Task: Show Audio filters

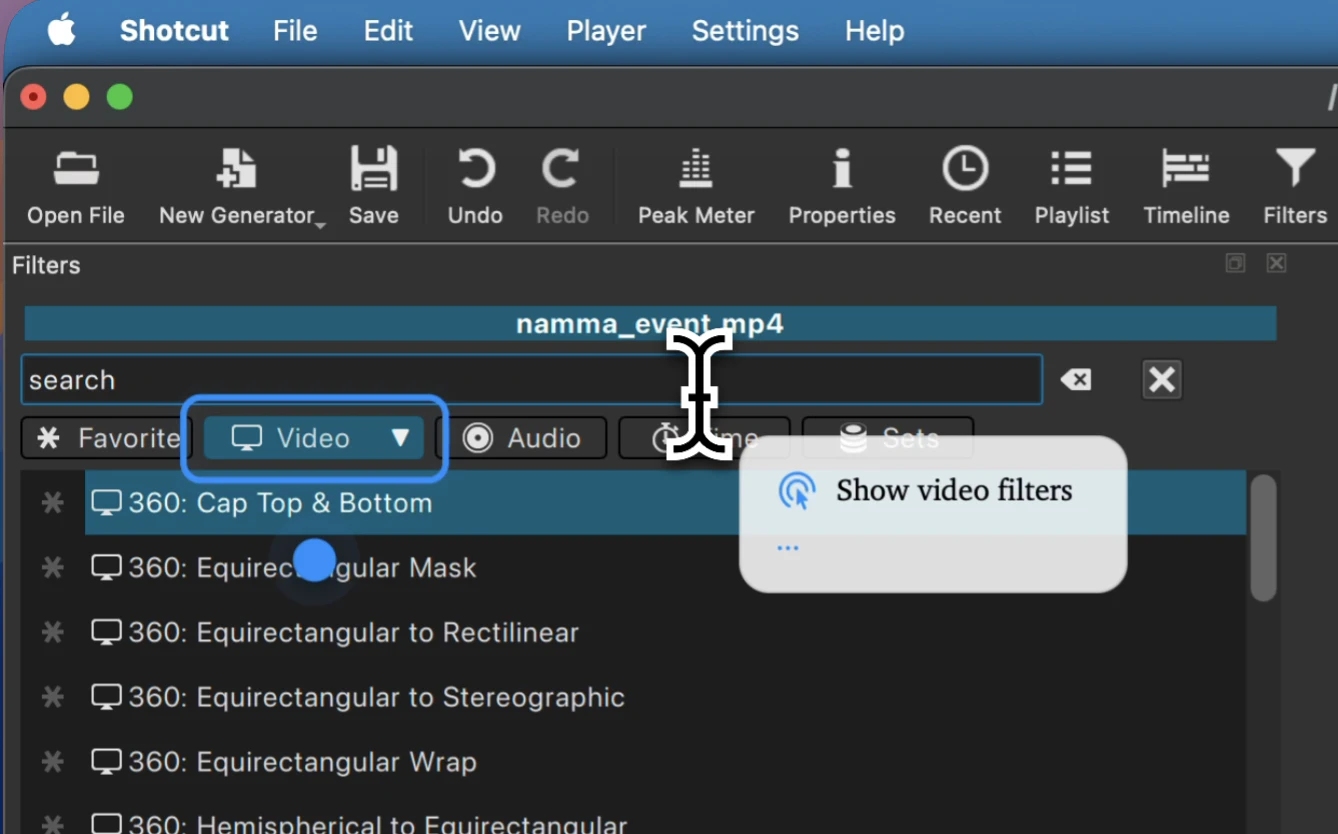Action: (x=521, y=438)
